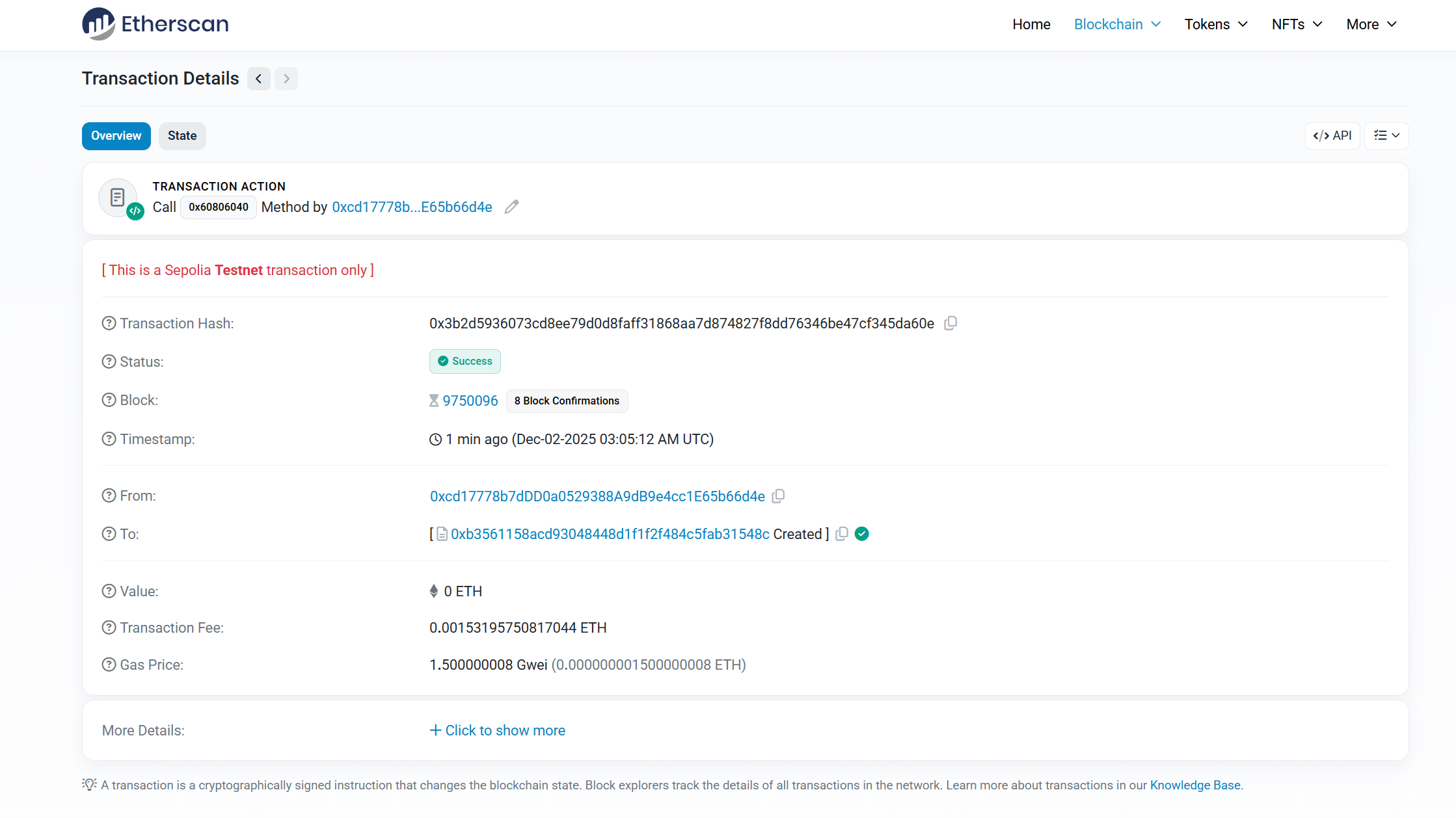Click the pencil edit icon beside method
The image size is (1456, 818).
[x=512, y=207]
